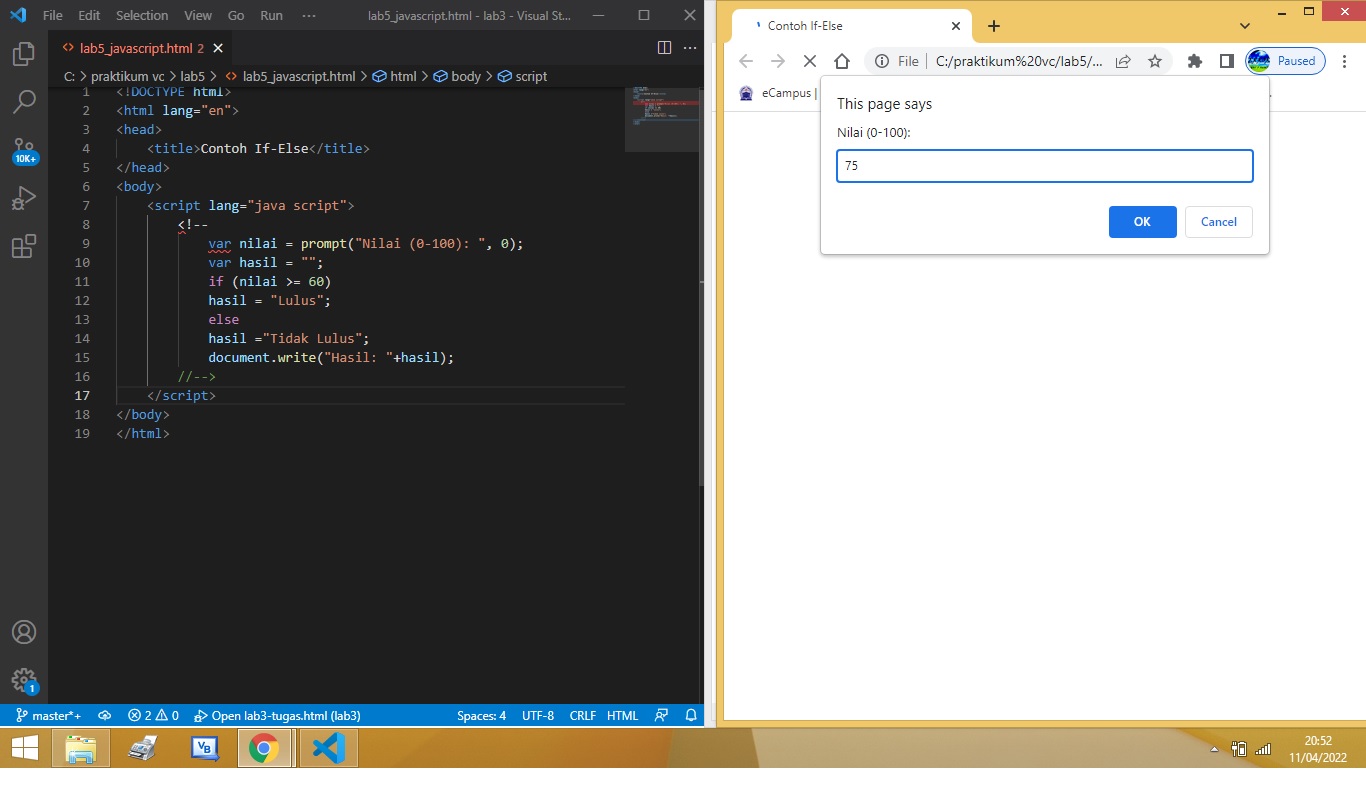Open the notifications bell in the status bar
The image size is (1366, 804).
pyautogui.click(x=690, y=715)
